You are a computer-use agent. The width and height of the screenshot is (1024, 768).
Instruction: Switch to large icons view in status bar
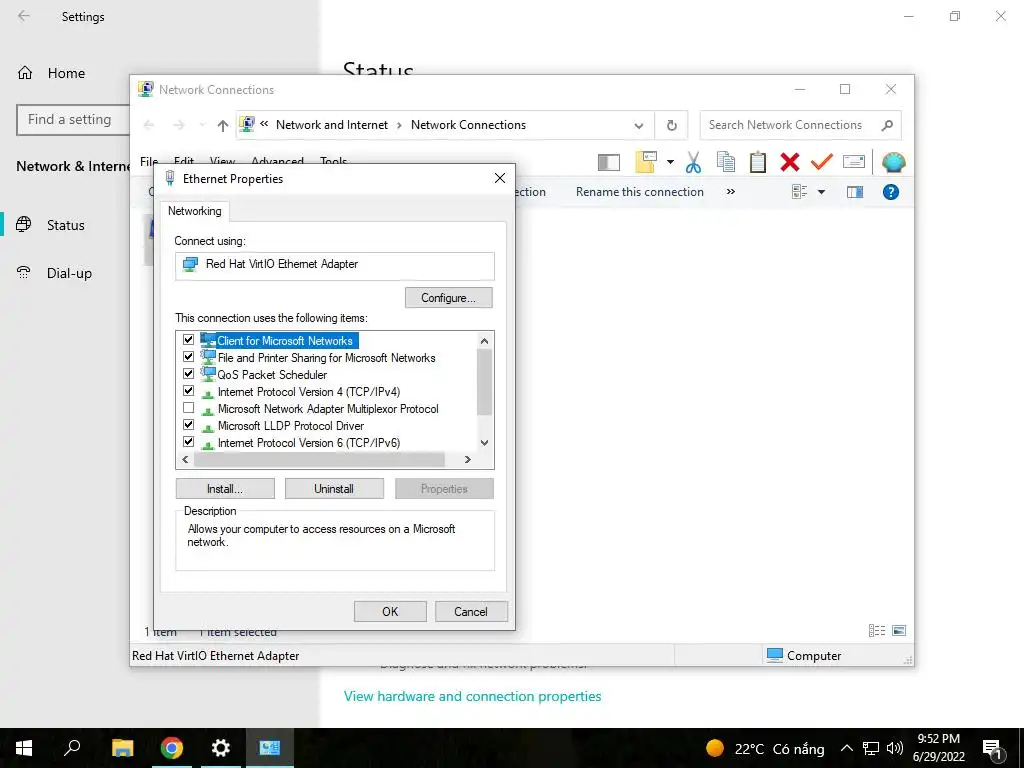(x=899, y=630)
